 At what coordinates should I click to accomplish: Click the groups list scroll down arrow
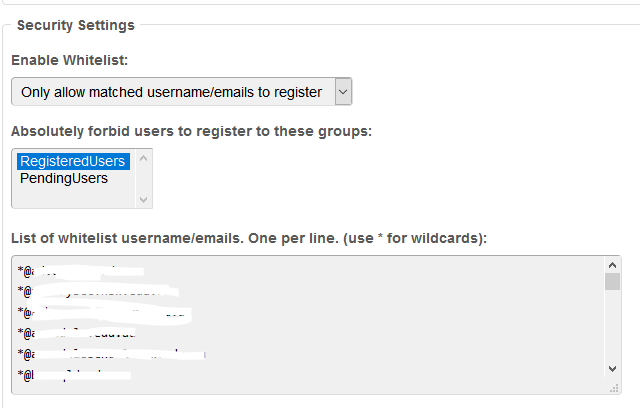[144, 199]
